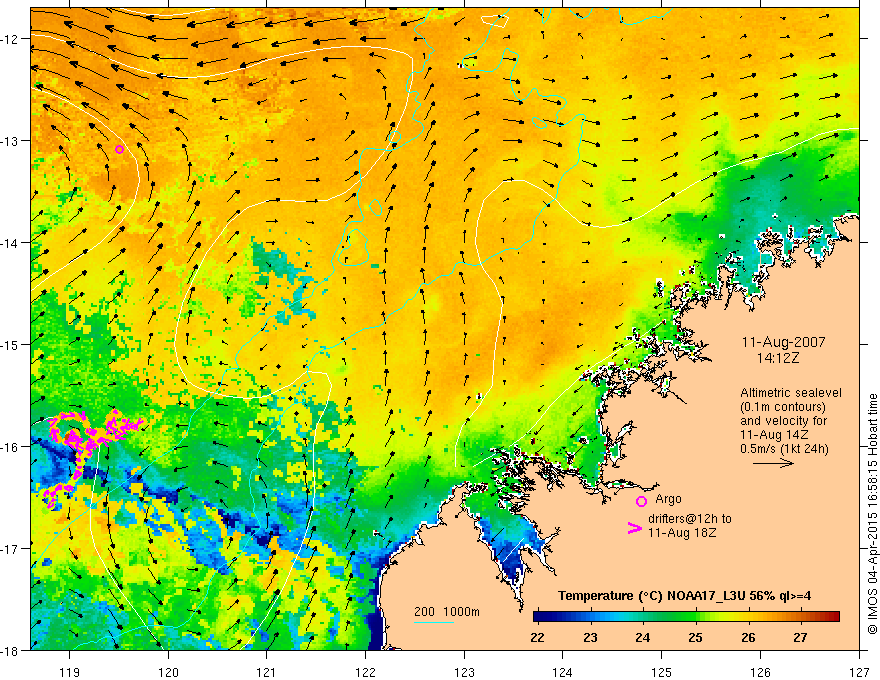Click the color bar label '26'
This screenshot has width=880, height=680.
(x=748, y=637)
